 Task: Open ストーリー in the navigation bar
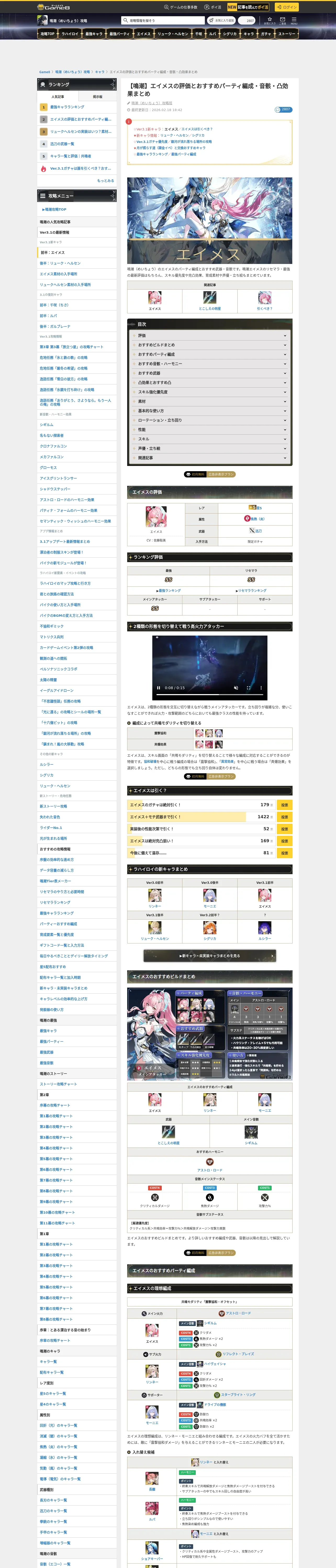(287, 34)
